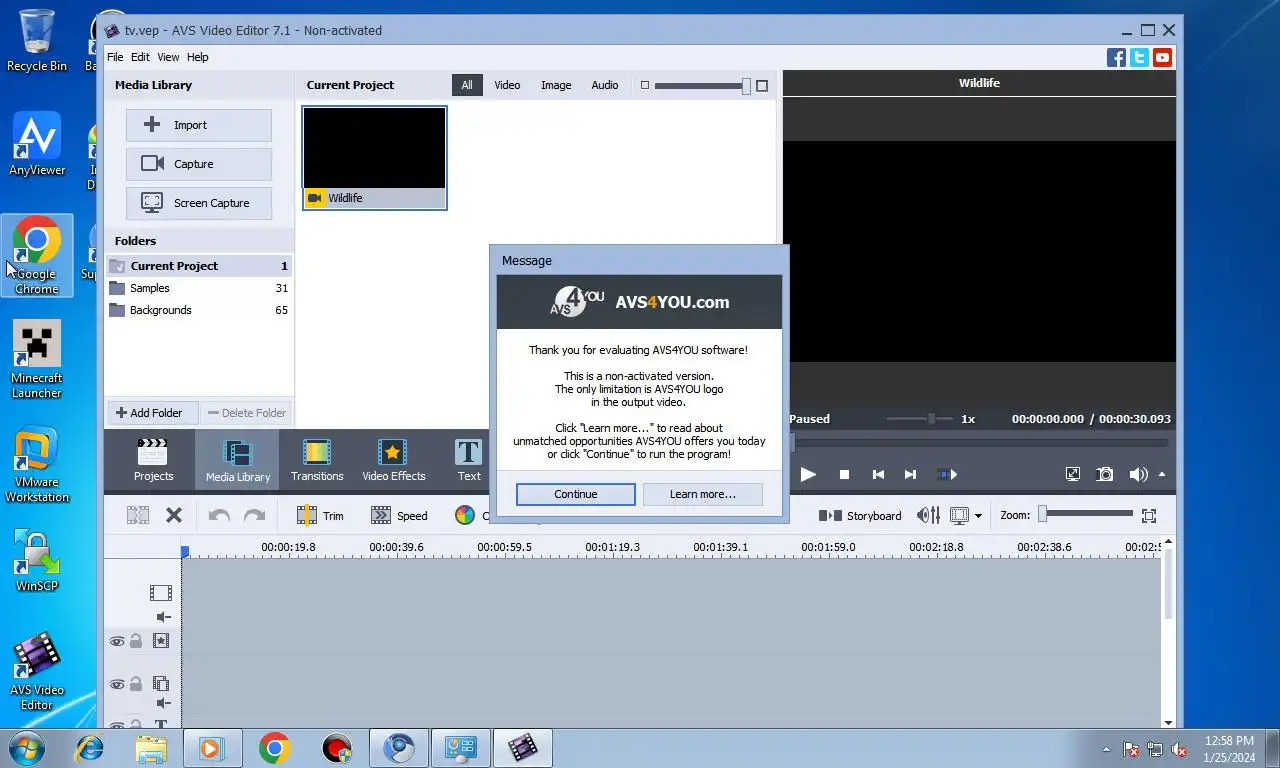Screen dimensions: 1280x768
Task: Click the Learn more... button
Action: (702, 494)
